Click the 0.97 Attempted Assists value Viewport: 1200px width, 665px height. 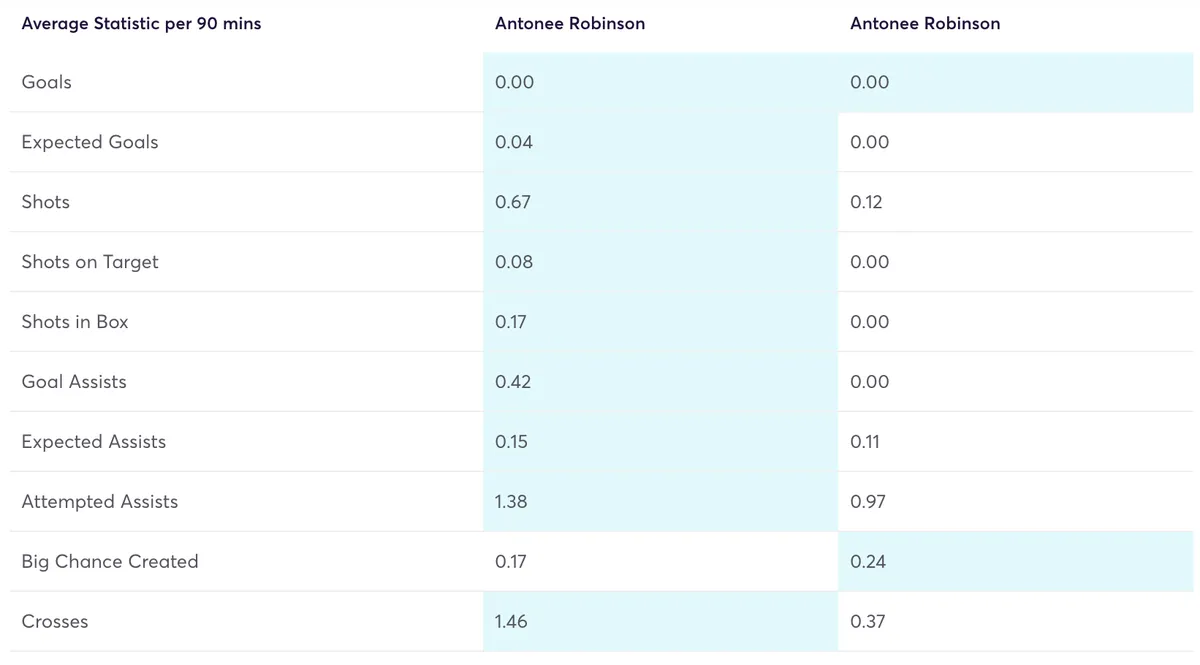pyautogui.click(x=868, y=502)
